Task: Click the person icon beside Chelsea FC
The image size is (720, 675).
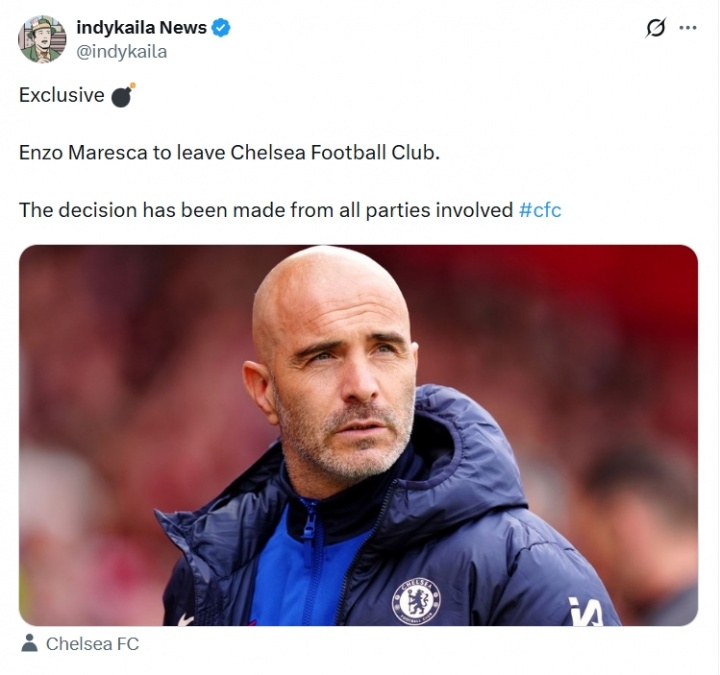Action: point(29,644)
